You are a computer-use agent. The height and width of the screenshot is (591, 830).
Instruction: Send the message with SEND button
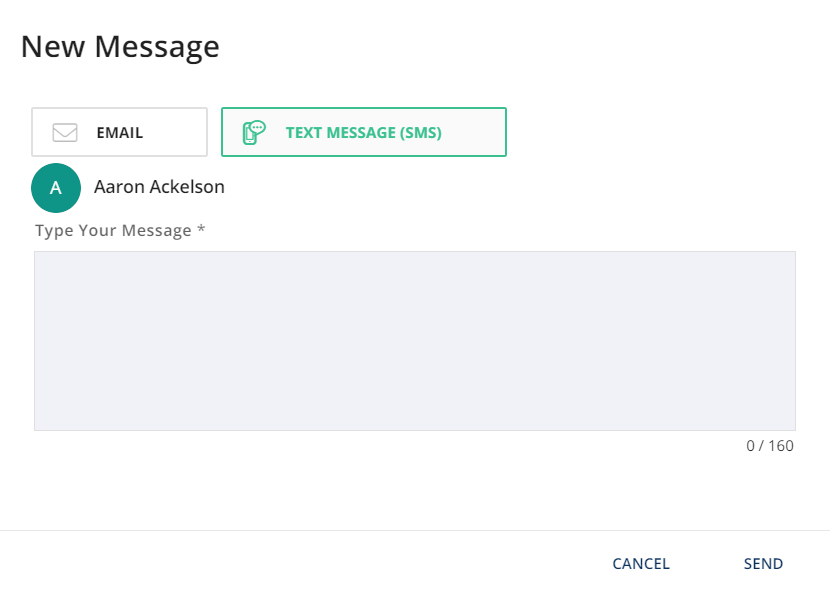click(x=763, y=563)
